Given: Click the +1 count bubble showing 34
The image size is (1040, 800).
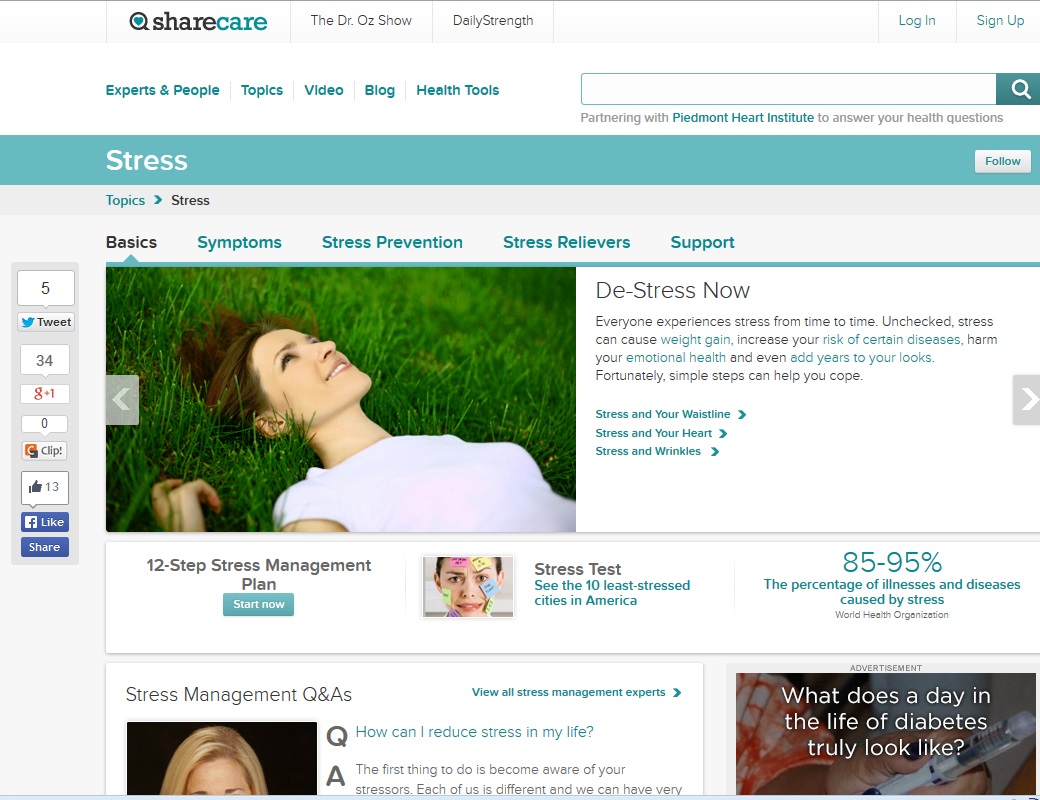Looking at the screenshot, I should (44, 361).
